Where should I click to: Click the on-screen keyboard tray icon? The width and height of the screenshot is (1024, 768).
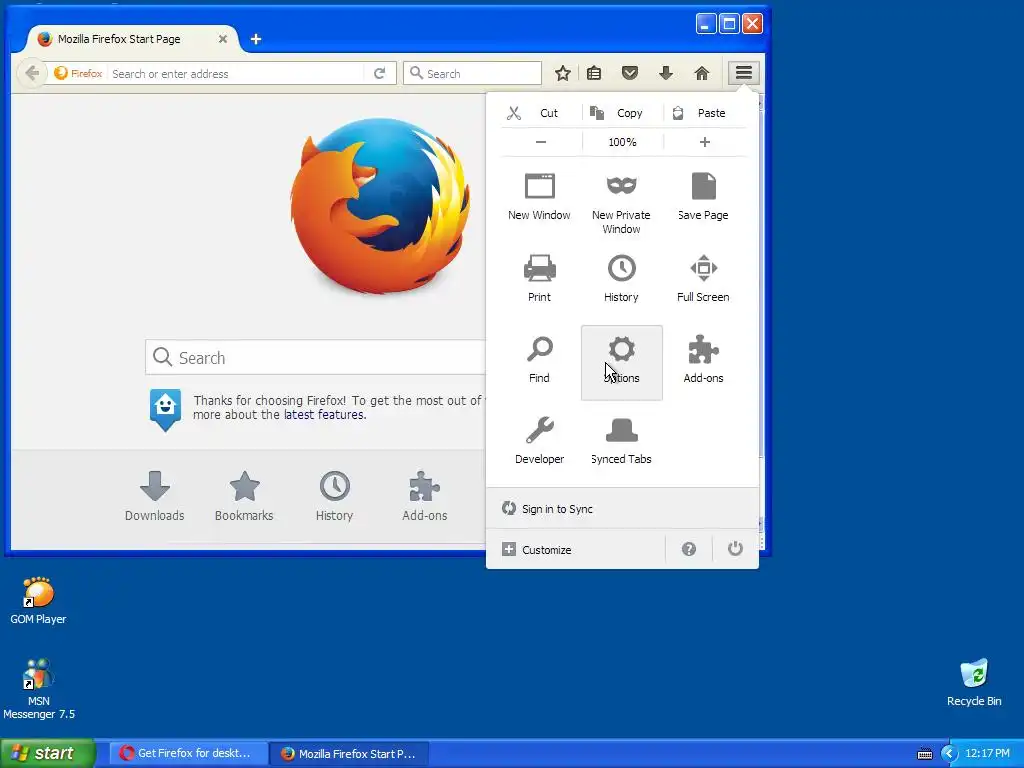point(925,754)
